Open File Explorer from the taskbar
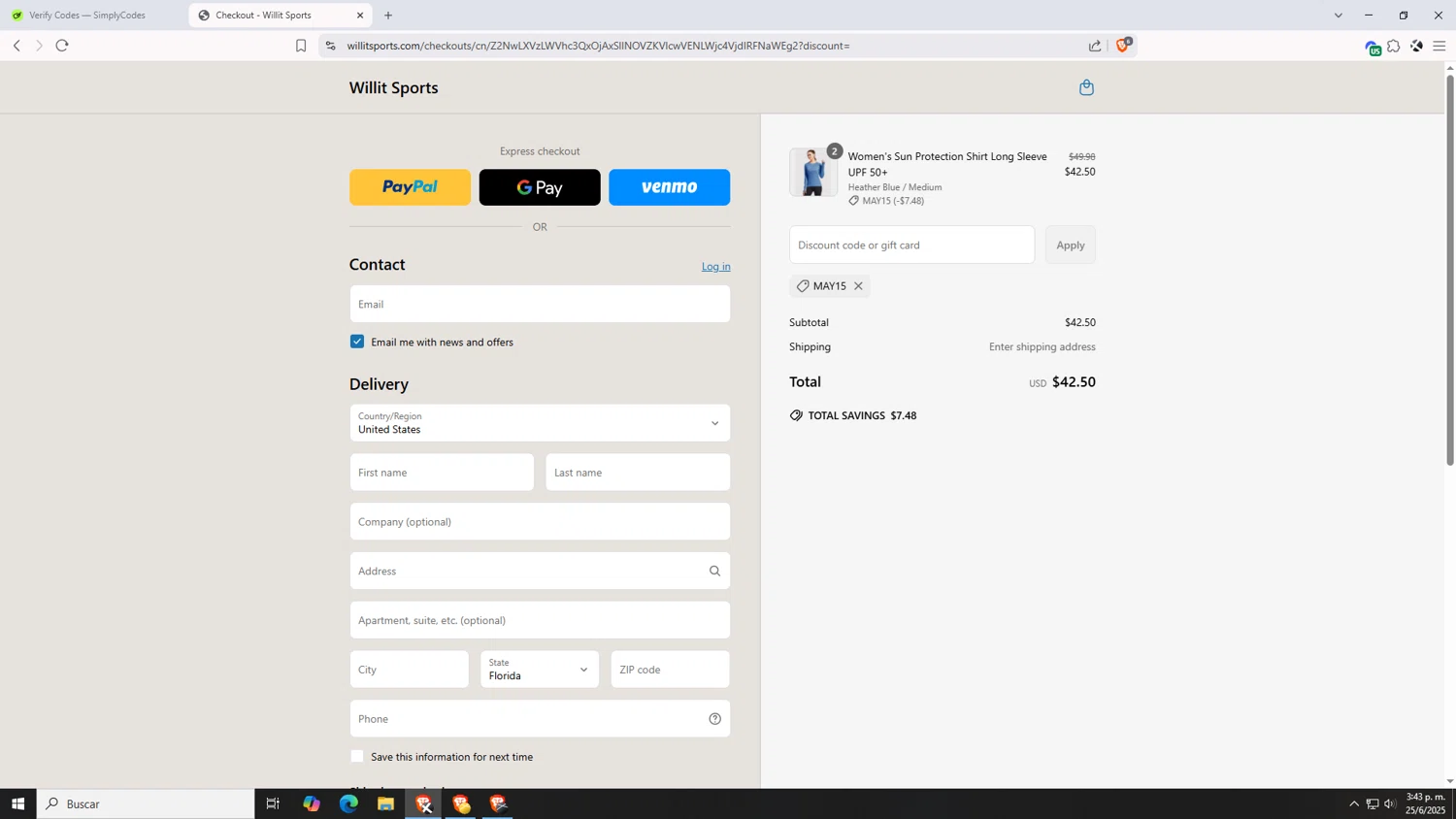The width and height of the screenshot is (1456, 819). pyautogui.click(x=385, y=803)
